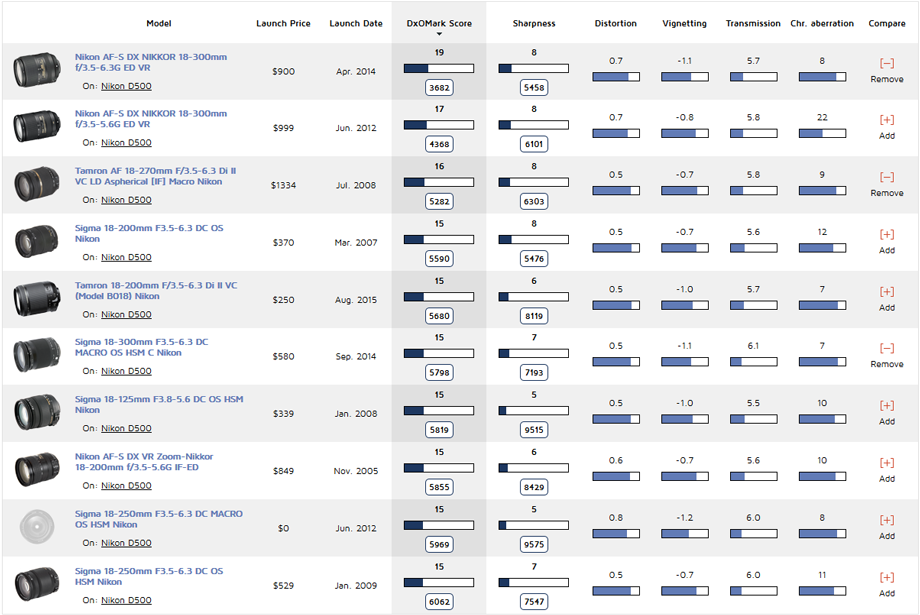Sort by Chr. aberration header
Screen dimensions: 920x615
pos(822,23)
